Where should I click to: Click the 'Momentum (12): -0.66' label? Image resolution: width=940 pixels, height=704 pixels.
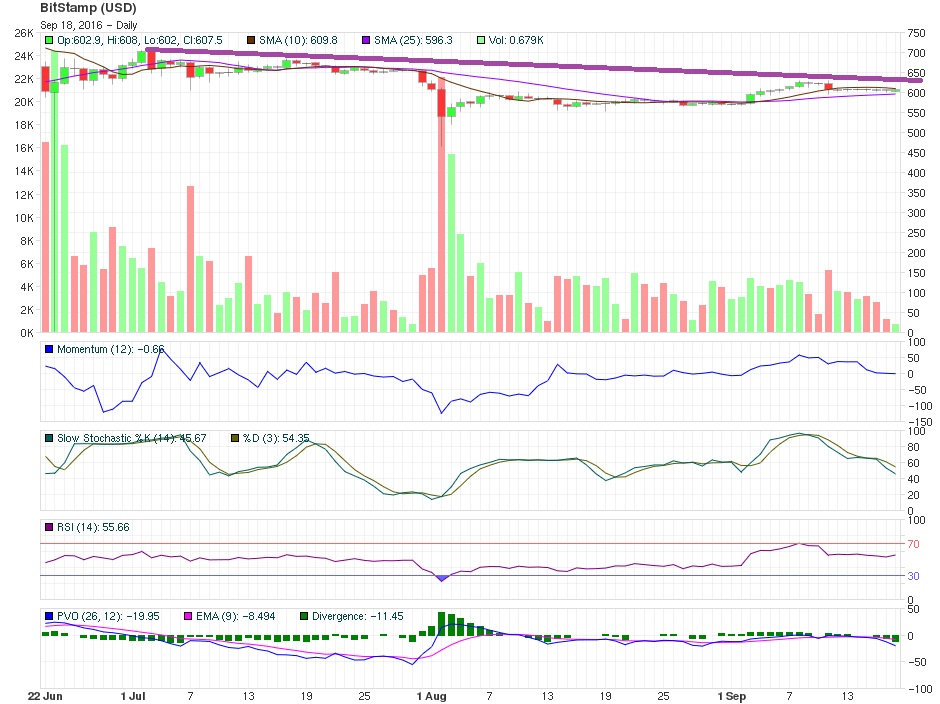pos(110,349)
